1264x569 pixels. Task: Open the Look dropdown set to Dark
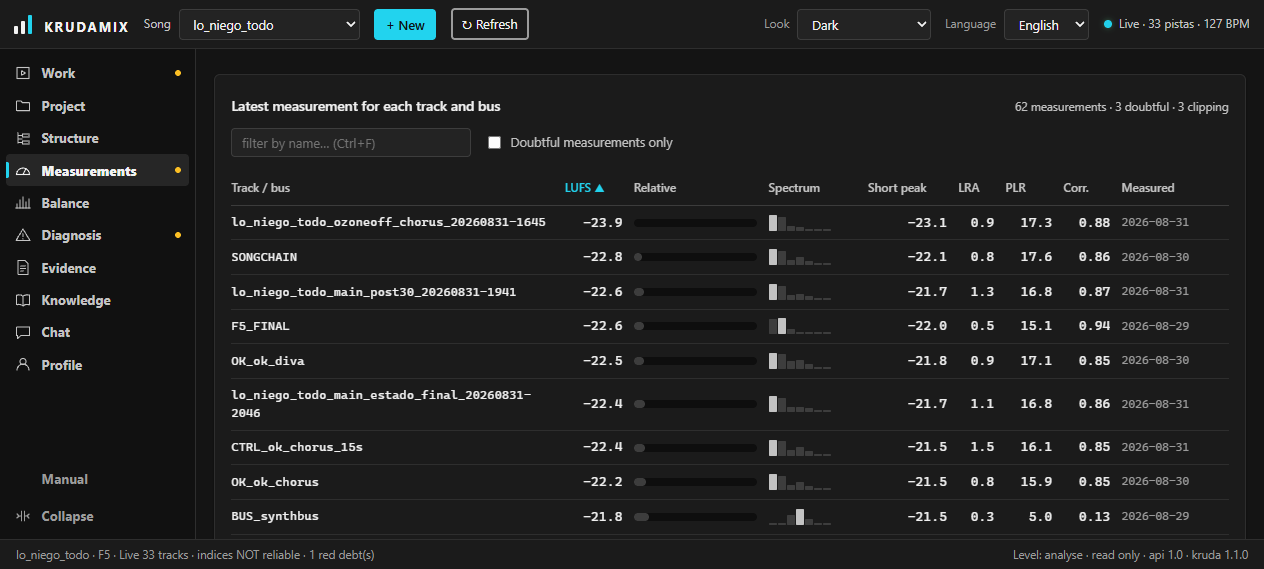[x=864, y=25]
